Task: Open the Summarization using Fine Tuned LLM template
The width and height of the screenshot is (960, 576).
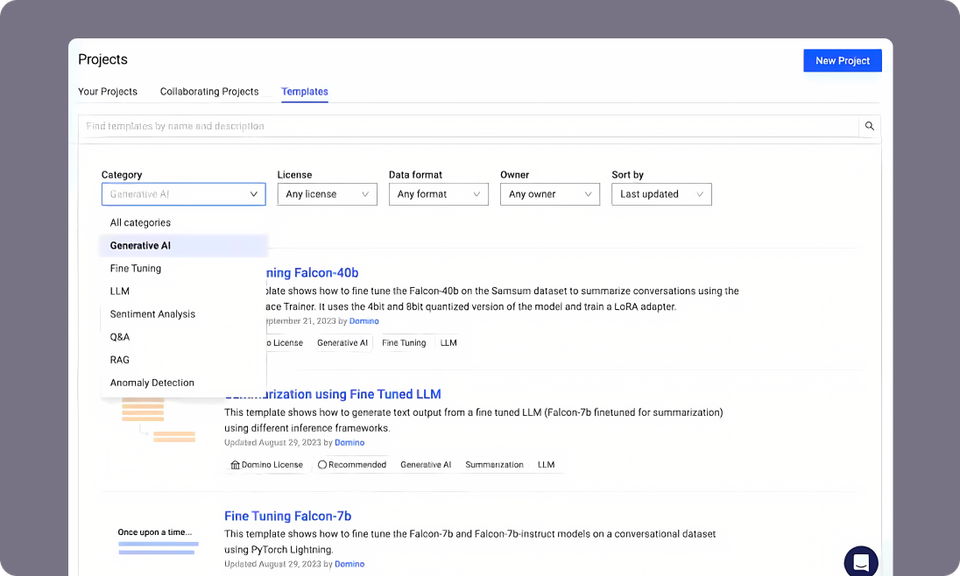Action: (x=333, y=394)
